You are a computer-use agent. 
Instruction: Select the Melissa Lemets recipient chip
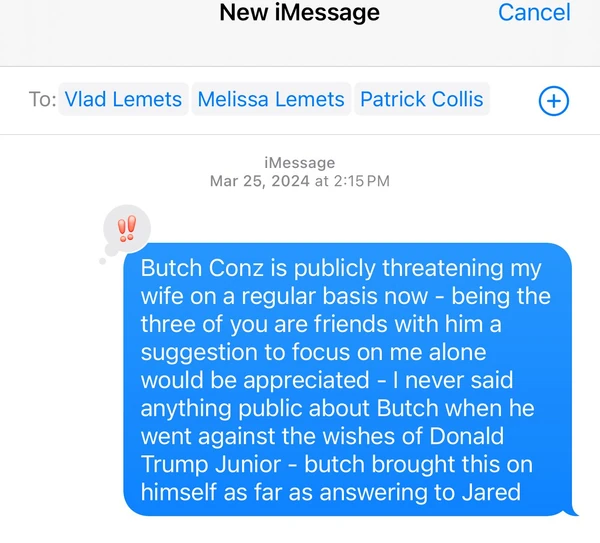[x=271, y=99]
